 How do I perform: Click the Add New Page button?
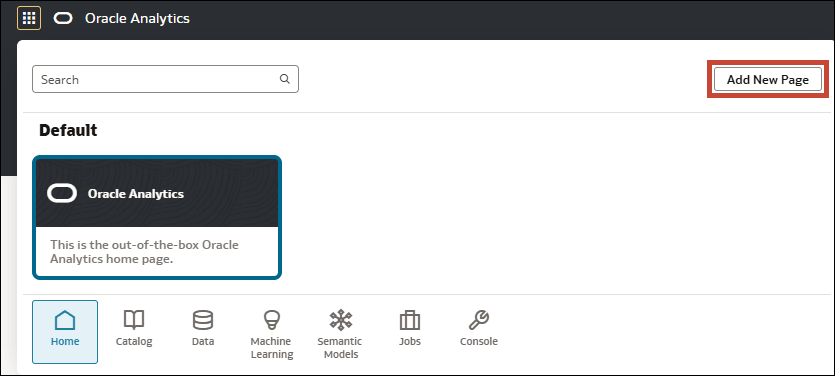point(768,79)
